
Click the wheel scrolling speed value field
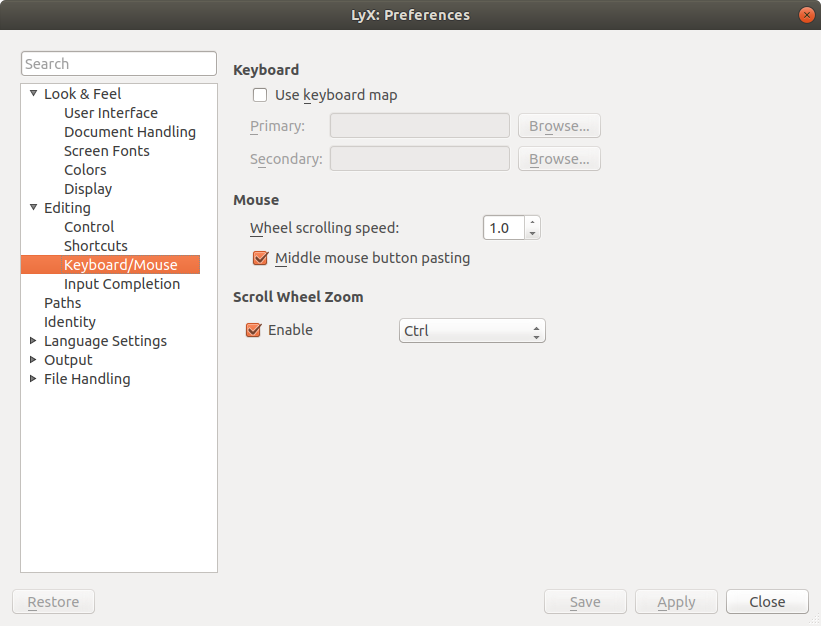point(503,228)
